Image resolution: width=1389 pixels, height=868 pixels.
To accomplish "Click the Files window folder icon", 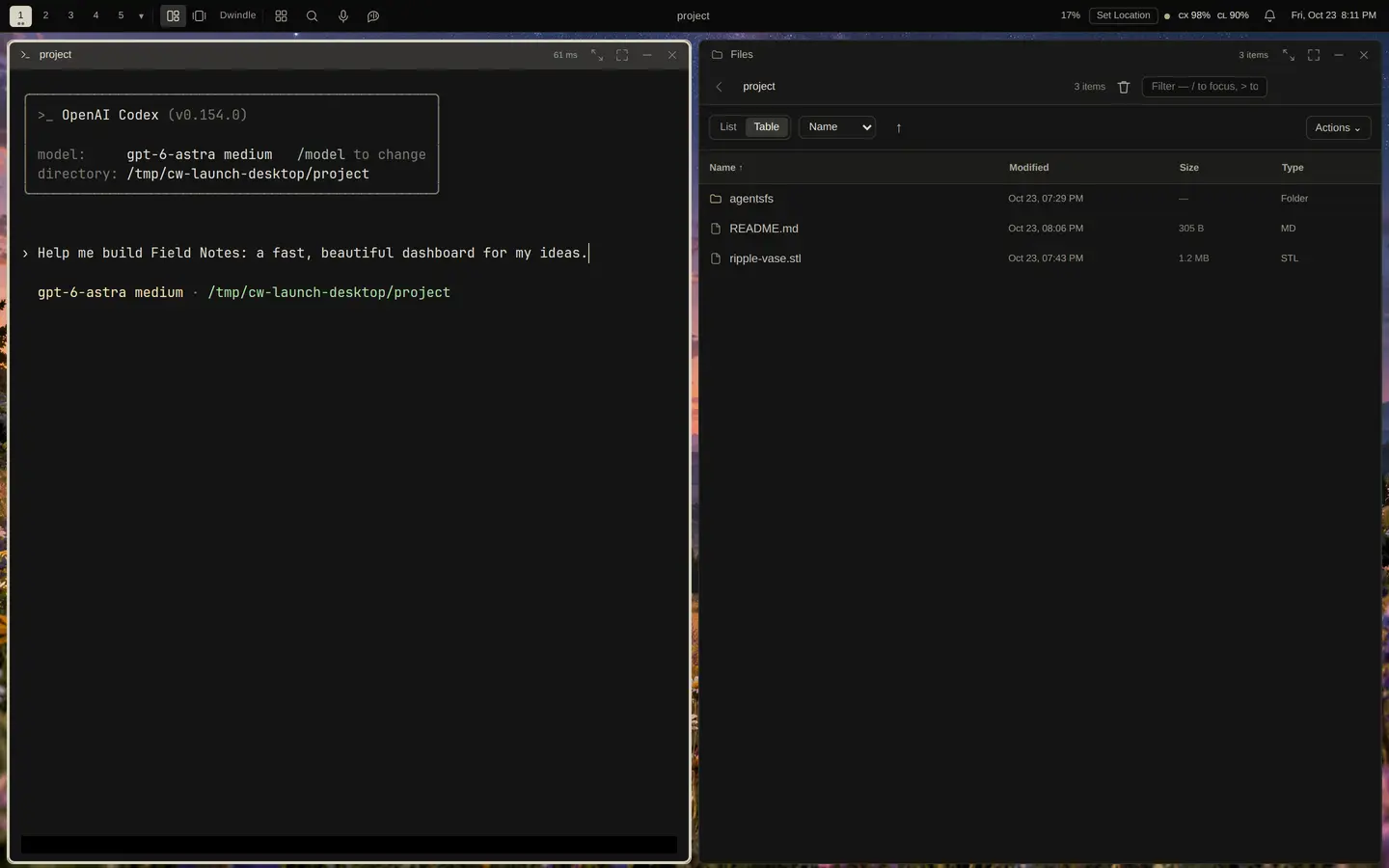I will click(717, 55).
